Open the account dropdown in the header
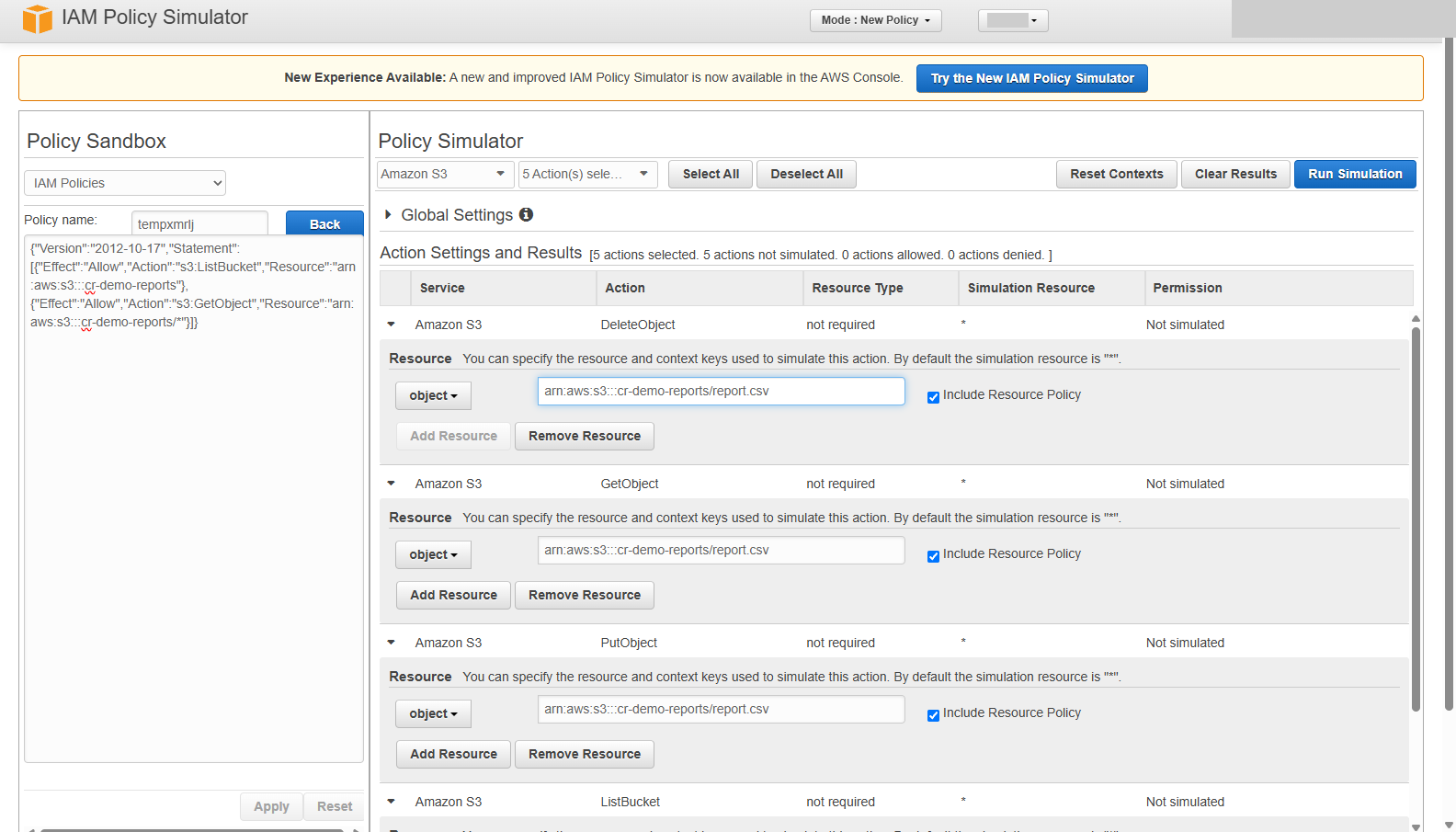The image size is (1456, 832). (1013, 20)
